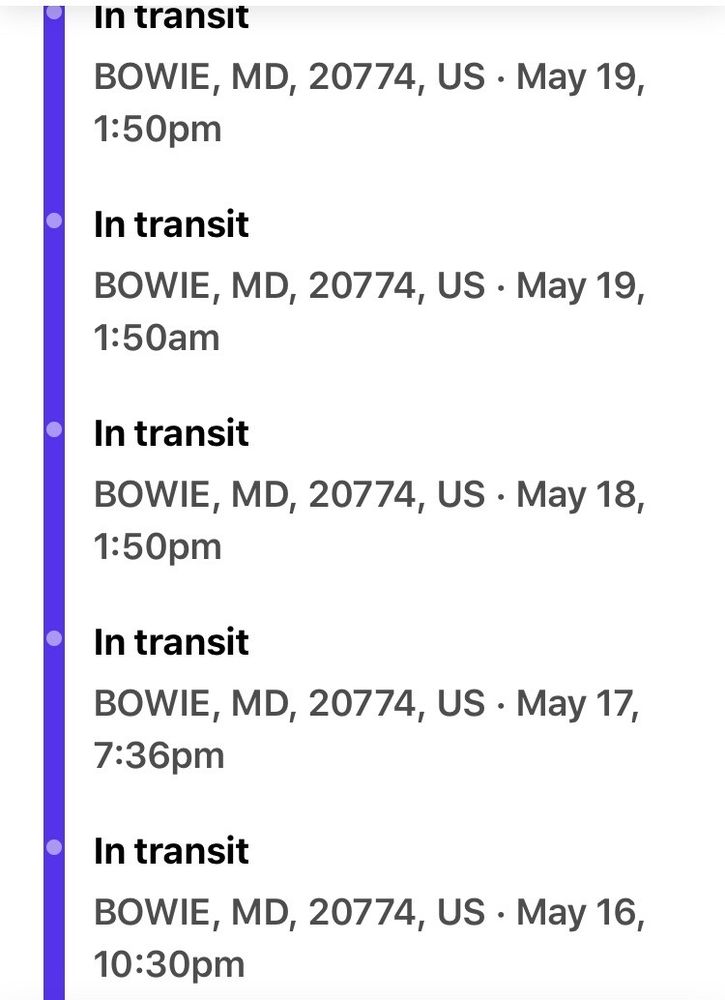Select the 10:30pm timestamp
The image size is (725, 1000).
[169, 965]
